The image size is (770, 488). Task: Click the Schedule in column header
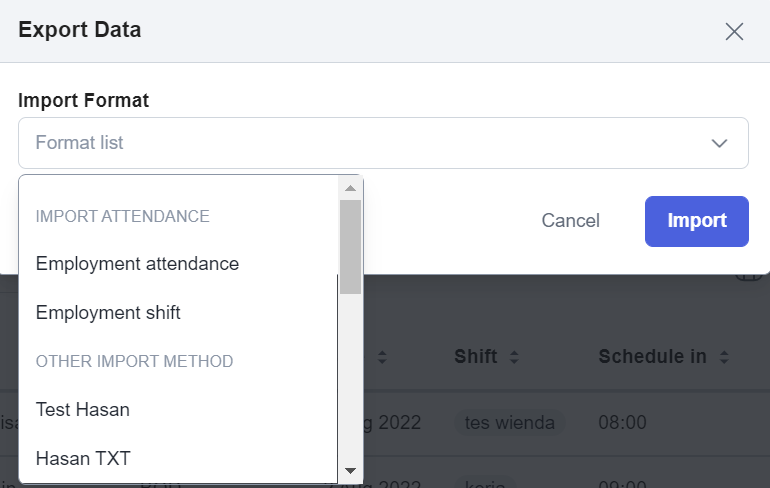652,357
